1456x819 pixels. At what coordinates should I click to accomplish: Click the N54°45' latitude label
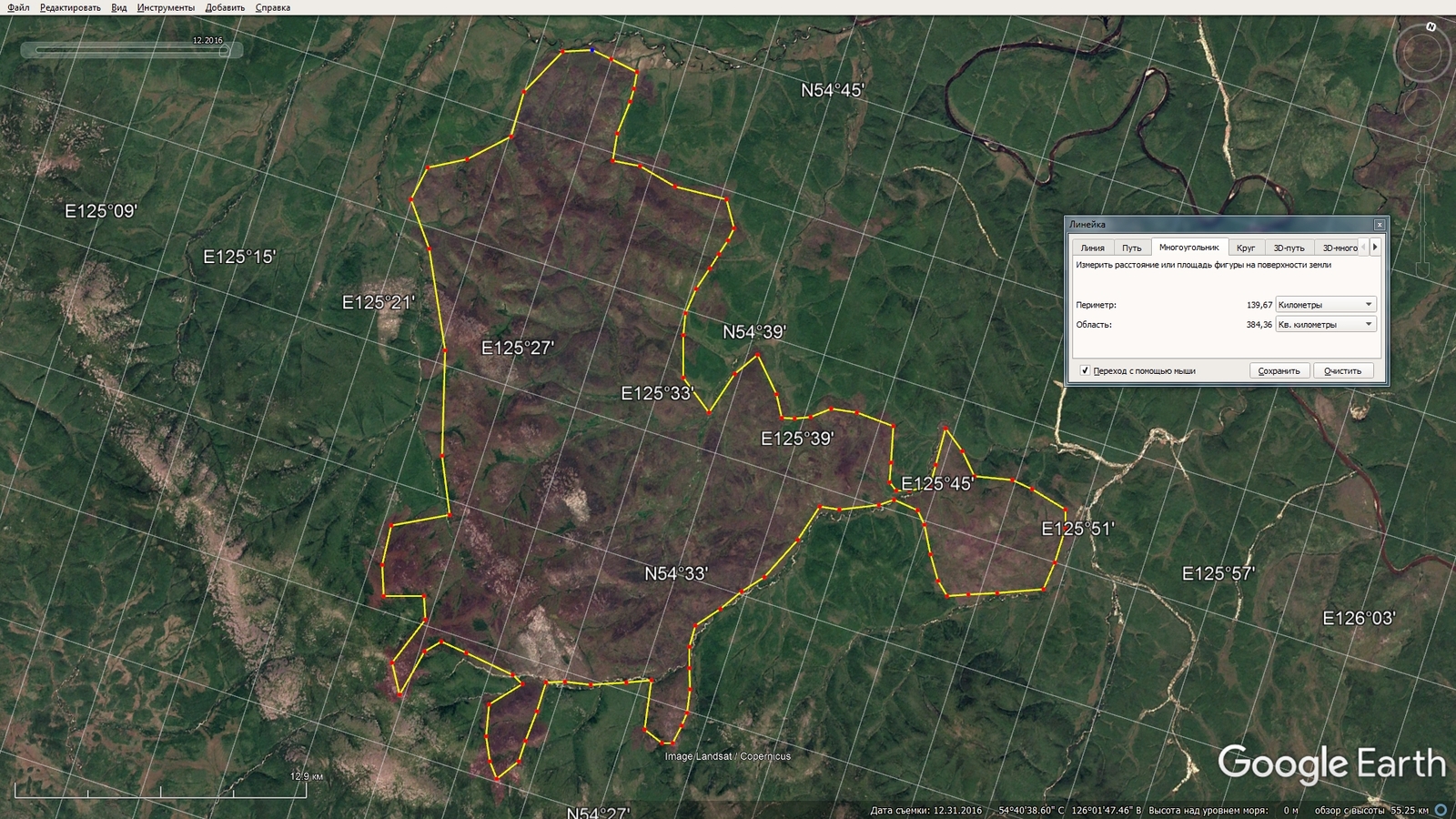pos(832,90)
